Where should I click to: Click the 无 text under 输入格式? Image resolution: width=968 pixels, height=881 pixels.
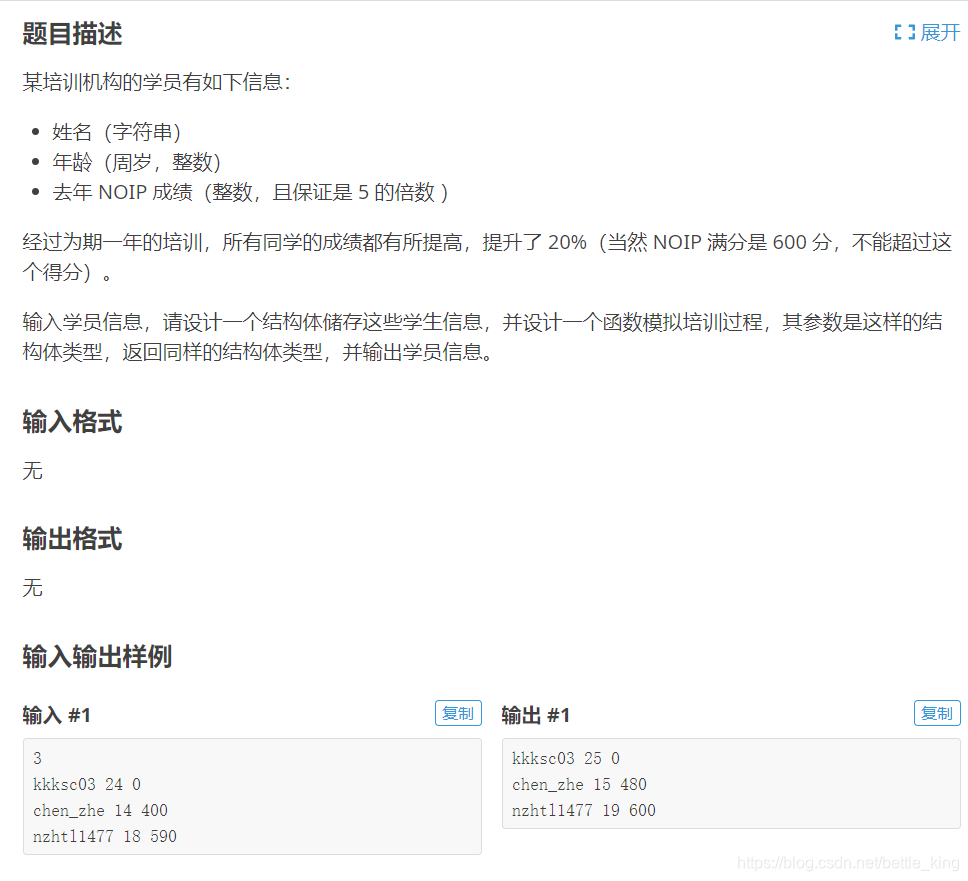29,471
